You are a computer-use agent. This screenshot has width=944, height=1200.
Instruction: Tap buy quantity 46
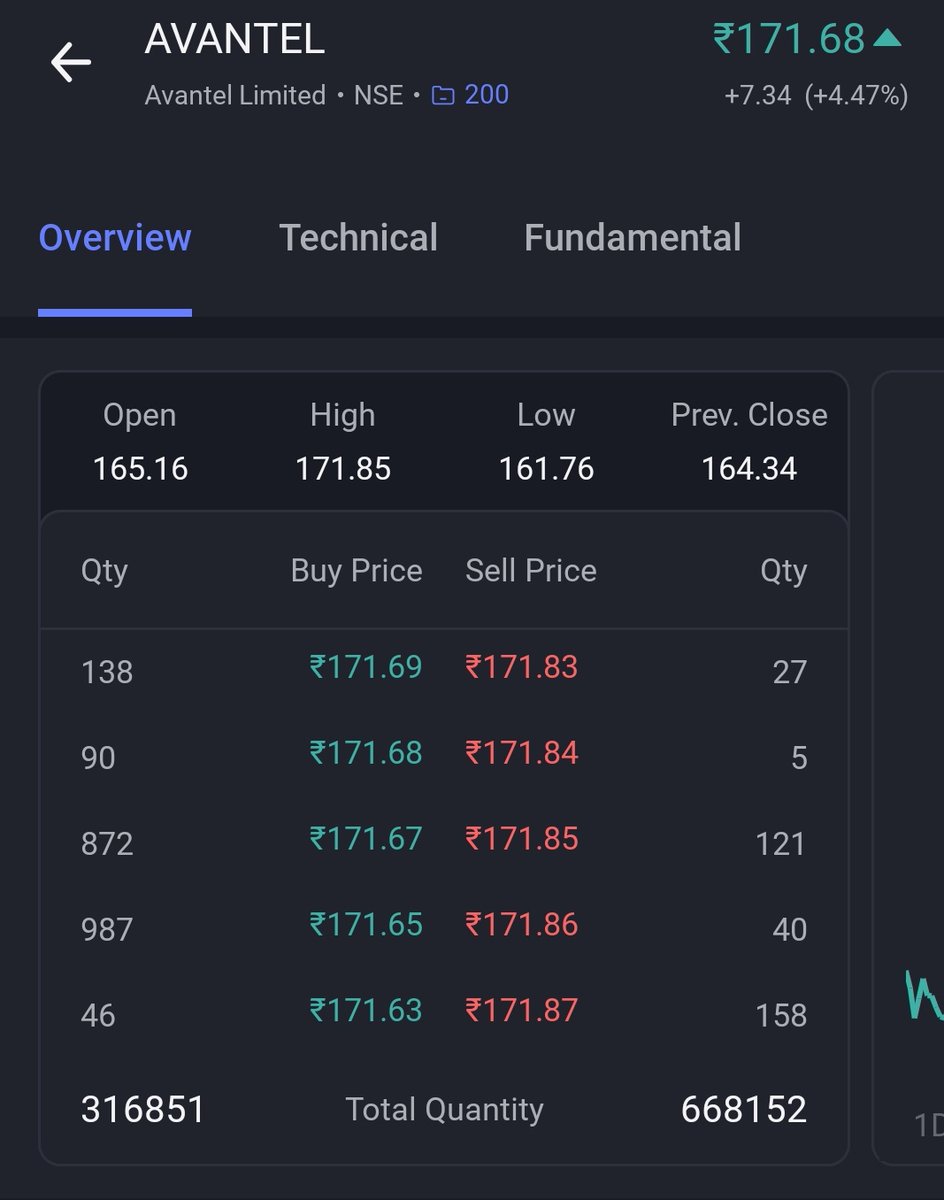click(98, 1016)
